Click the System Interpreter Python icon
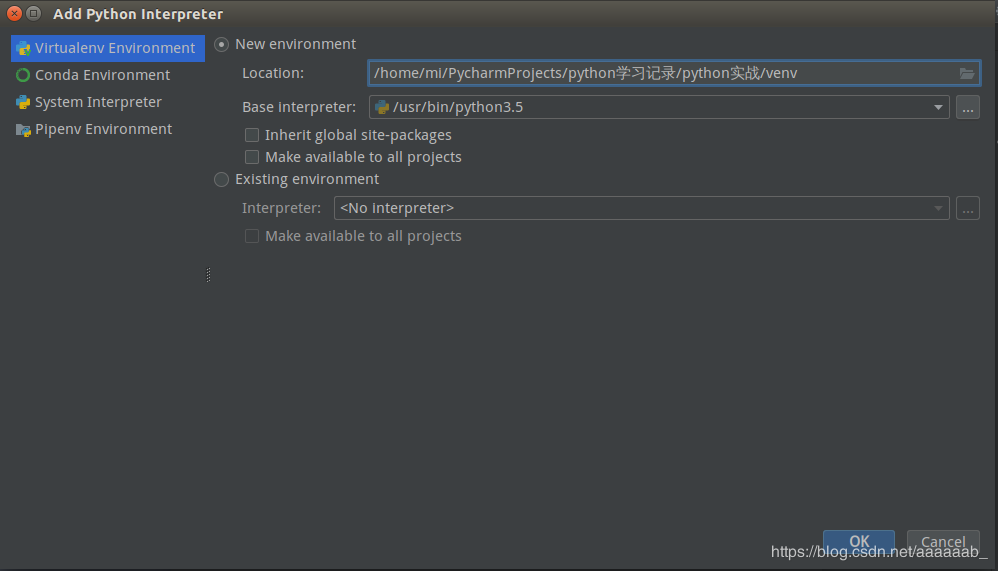 [x=23, y=102]
